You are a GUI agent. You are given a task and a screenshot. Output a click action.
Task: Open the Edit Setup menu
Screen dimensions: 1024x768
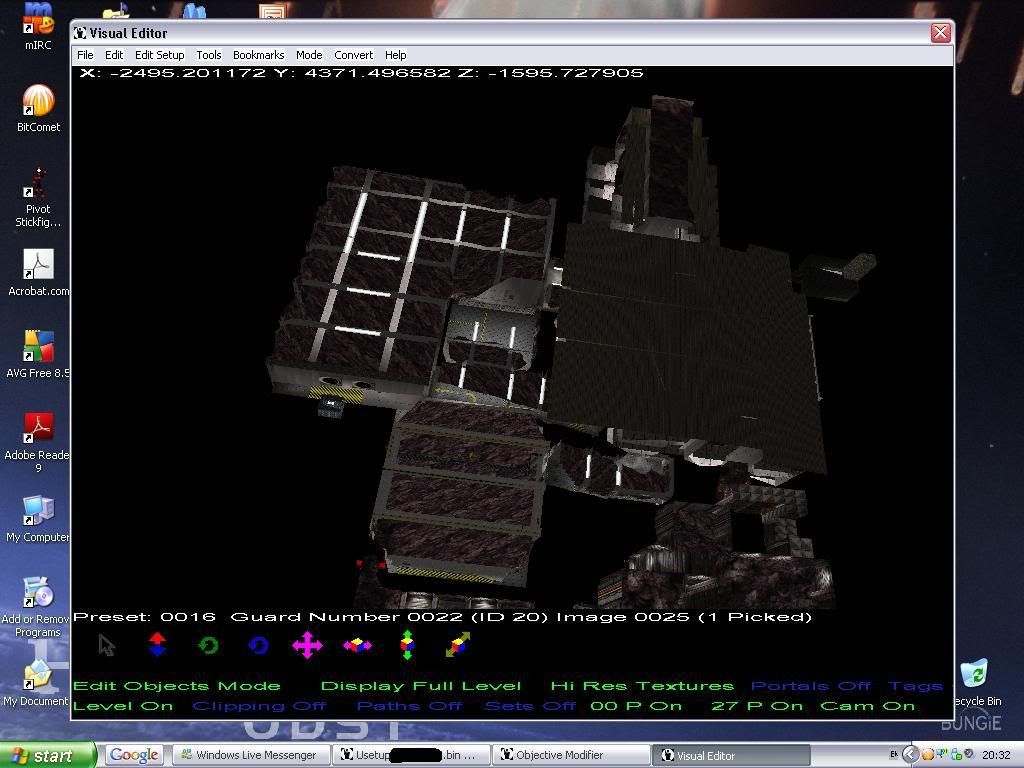pyautogui.click(x=159, y=55)
